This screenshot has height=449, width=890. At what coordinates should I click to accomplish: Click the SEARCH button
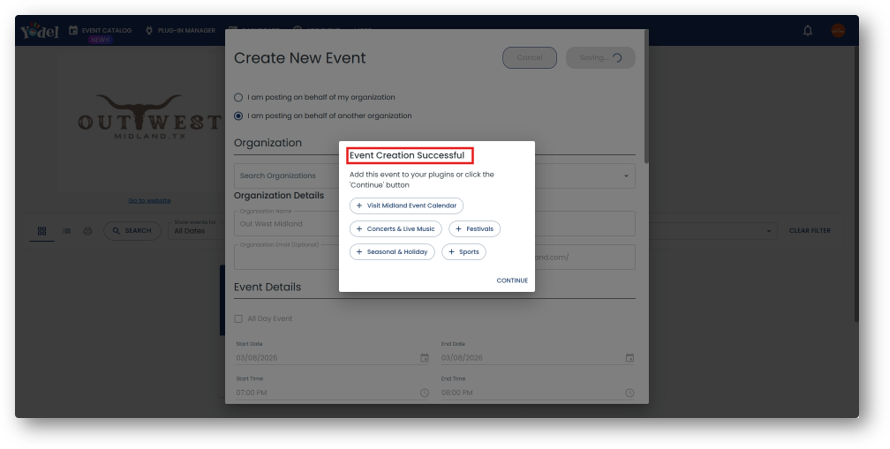point(132,231)
